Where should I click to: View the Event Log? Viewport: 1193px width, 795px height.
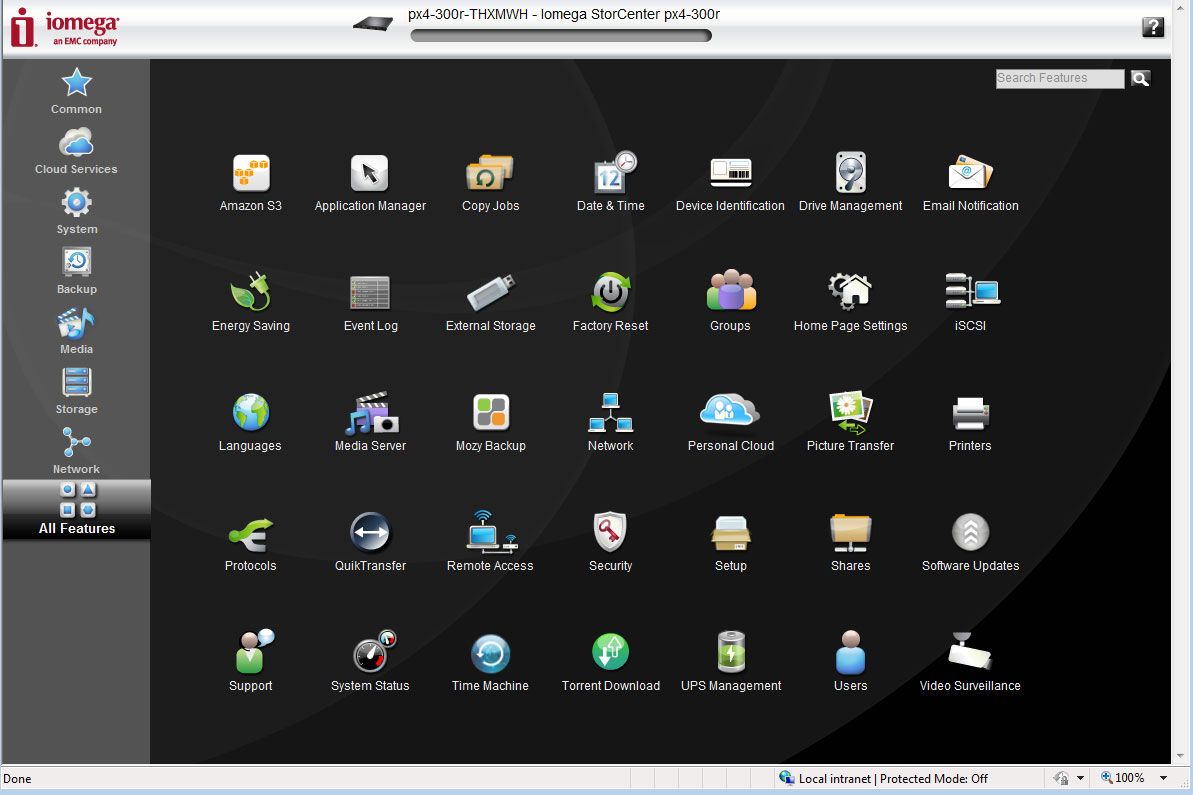370,303
